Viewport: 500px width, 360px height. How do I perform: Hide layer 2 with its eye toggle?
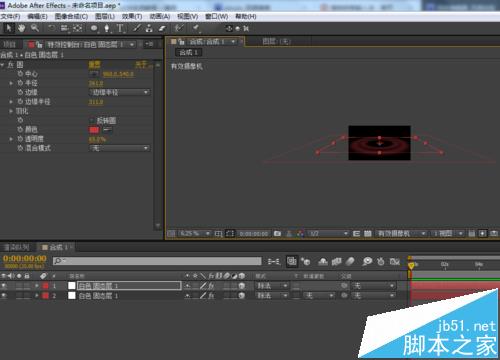click(x=4, y=295)
